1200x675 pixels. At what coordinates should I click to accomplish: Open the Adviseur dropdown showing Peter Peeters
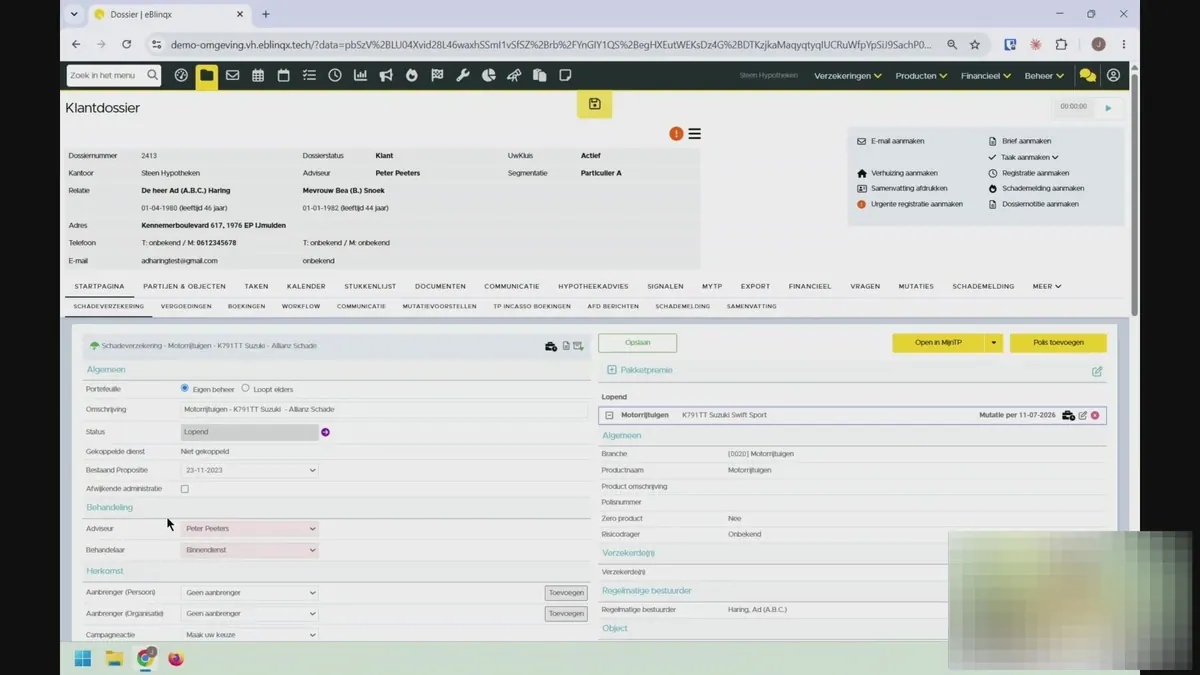pyautogui.click(x=249, y=529)
